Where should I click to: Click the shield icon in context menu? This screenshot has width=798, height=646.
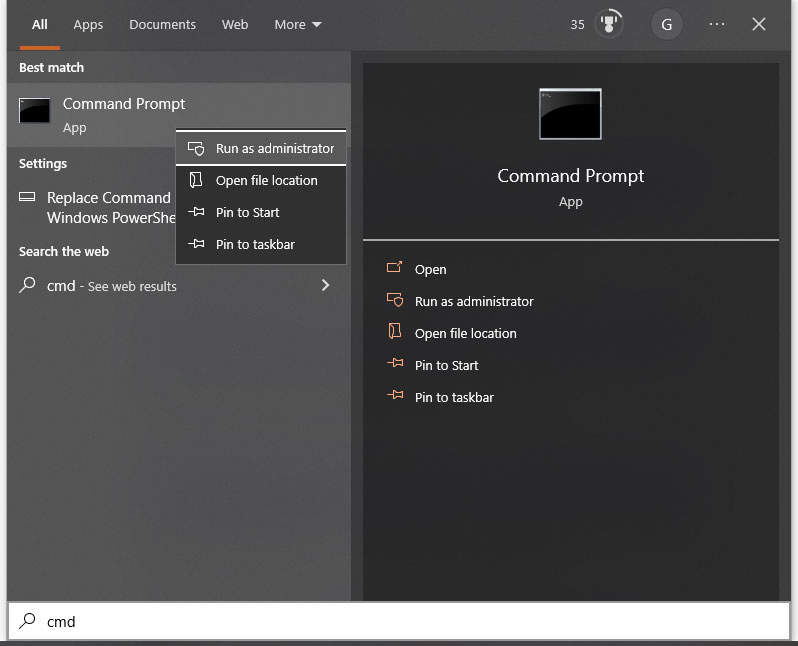pyautogui.click(x=196, y=148)
